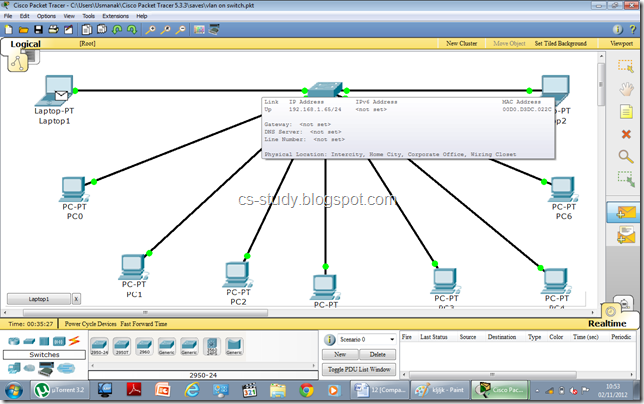
Task: Choose the Delete red X tool
Action: (626, 134)
